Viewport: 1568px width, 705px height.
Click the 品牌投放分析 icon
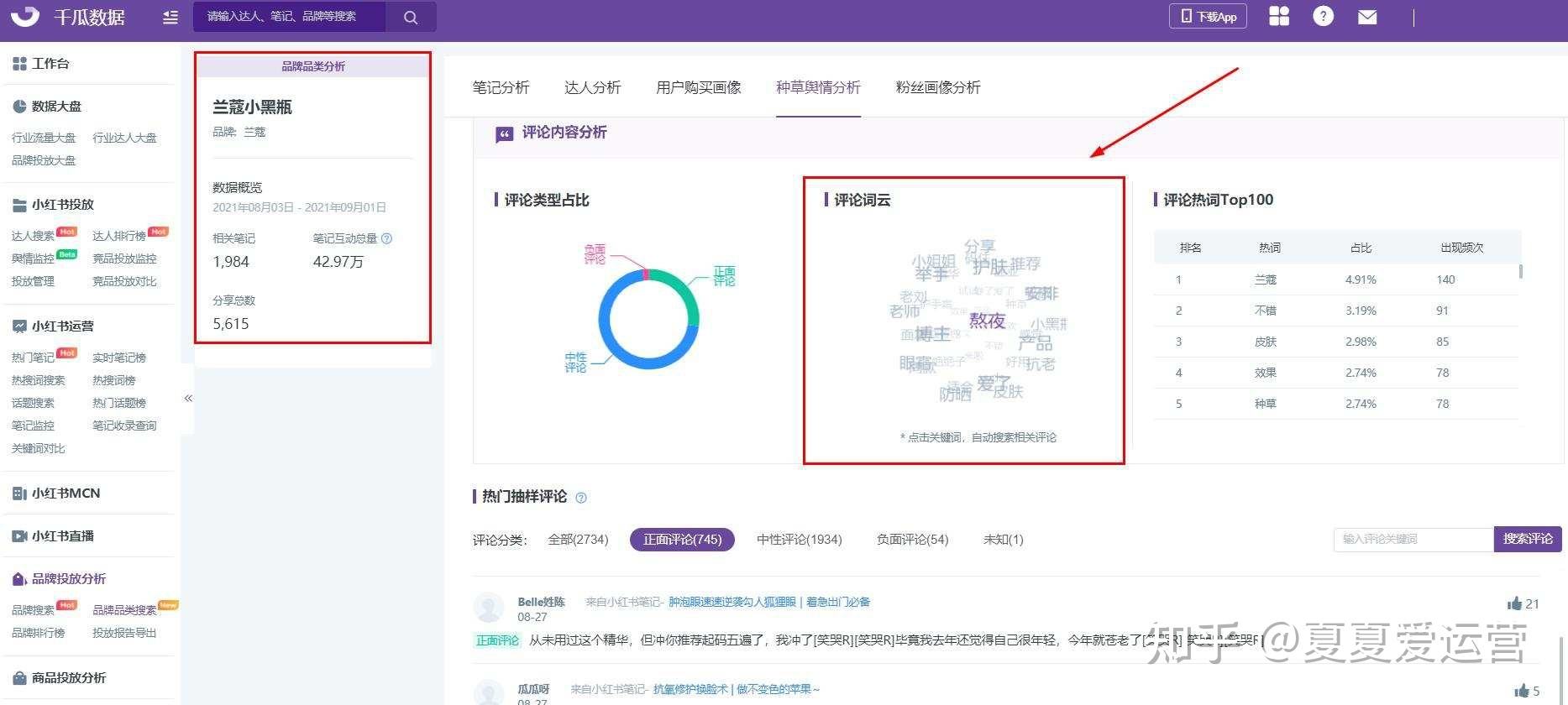pos(19,579)
